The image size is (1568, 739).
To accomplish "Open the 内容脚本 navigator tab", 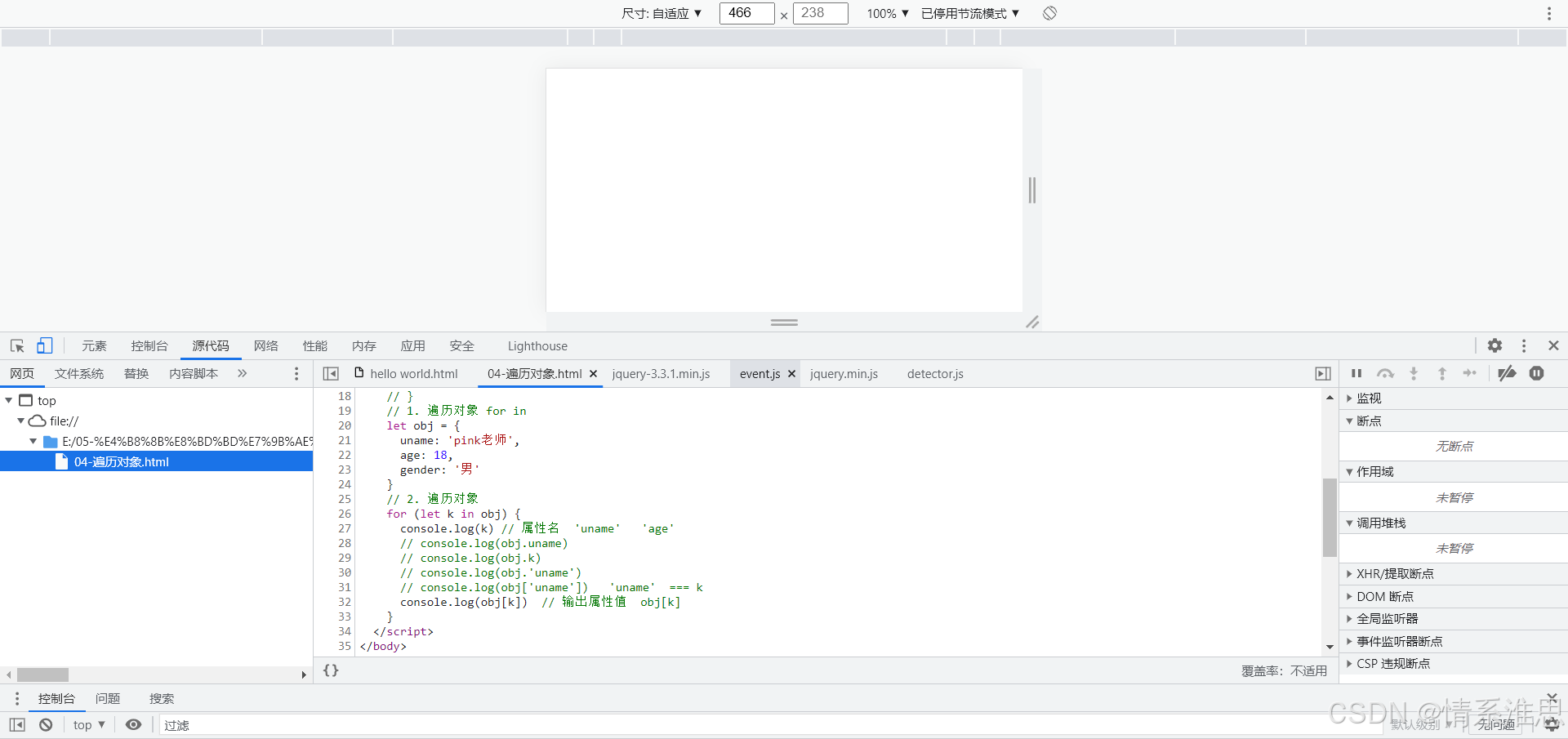I will [194, 373].
